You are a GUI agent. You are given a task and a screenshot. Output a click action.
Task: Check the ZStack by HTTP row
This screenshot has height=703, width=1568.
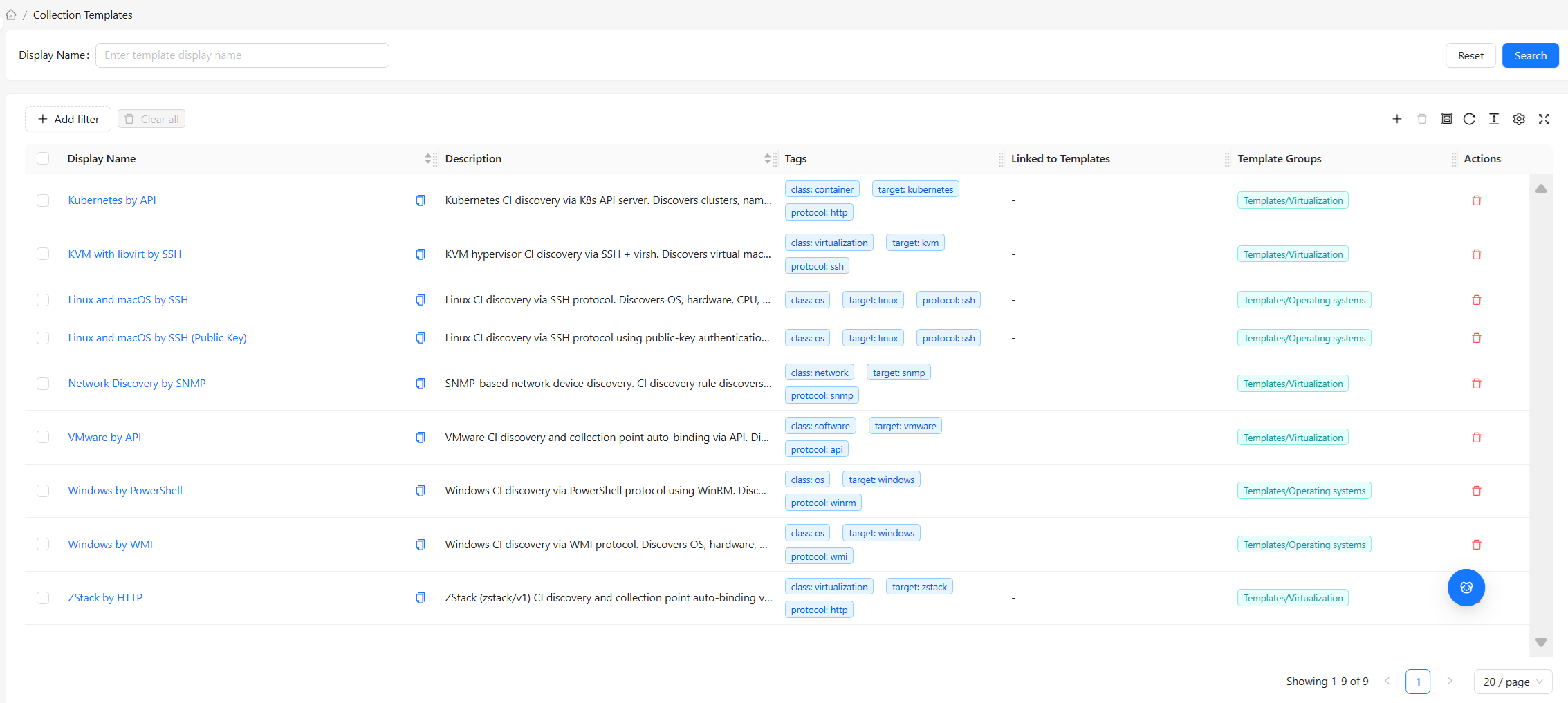pos(43,598)
